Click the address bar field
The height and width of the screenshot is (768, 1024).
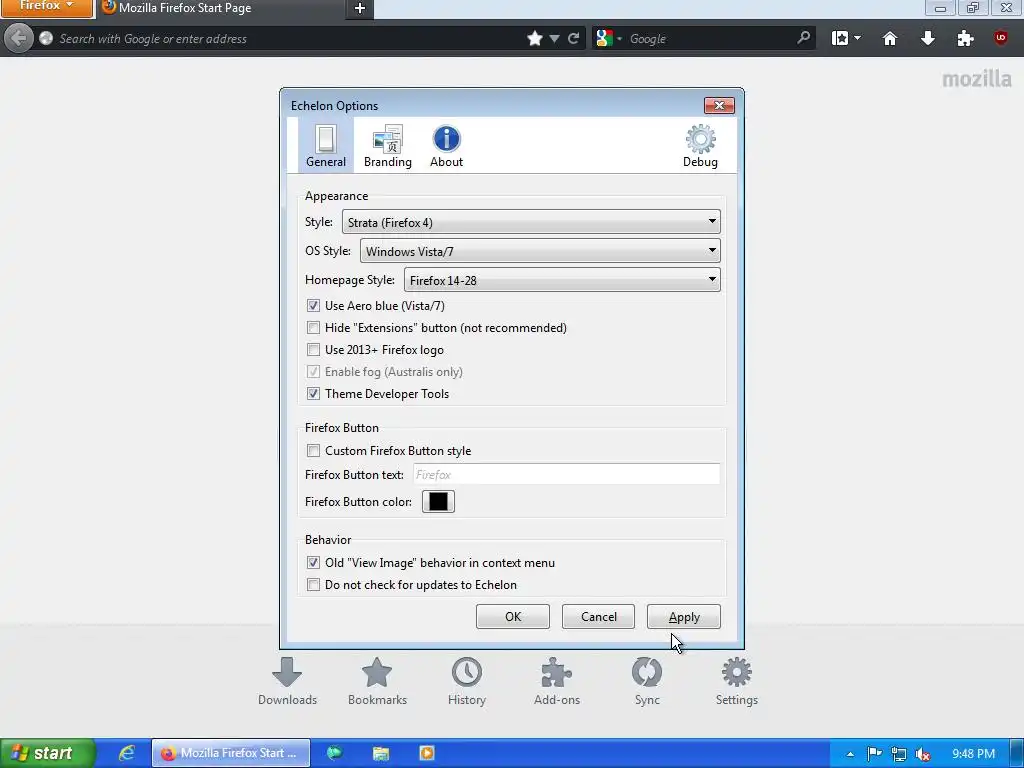coord(287,39)
